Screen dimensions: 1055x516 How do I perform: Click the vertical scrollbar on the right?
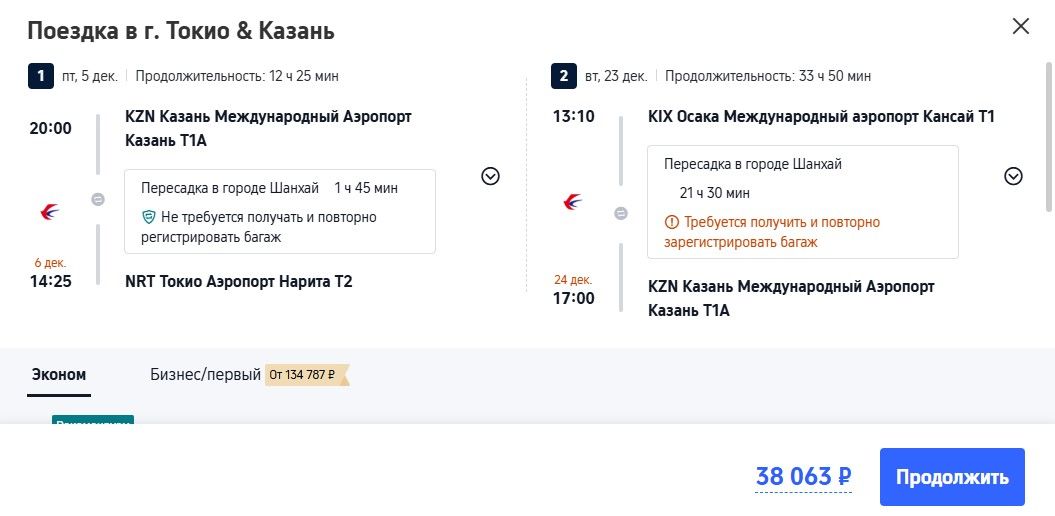click(x=1048, y=138)
